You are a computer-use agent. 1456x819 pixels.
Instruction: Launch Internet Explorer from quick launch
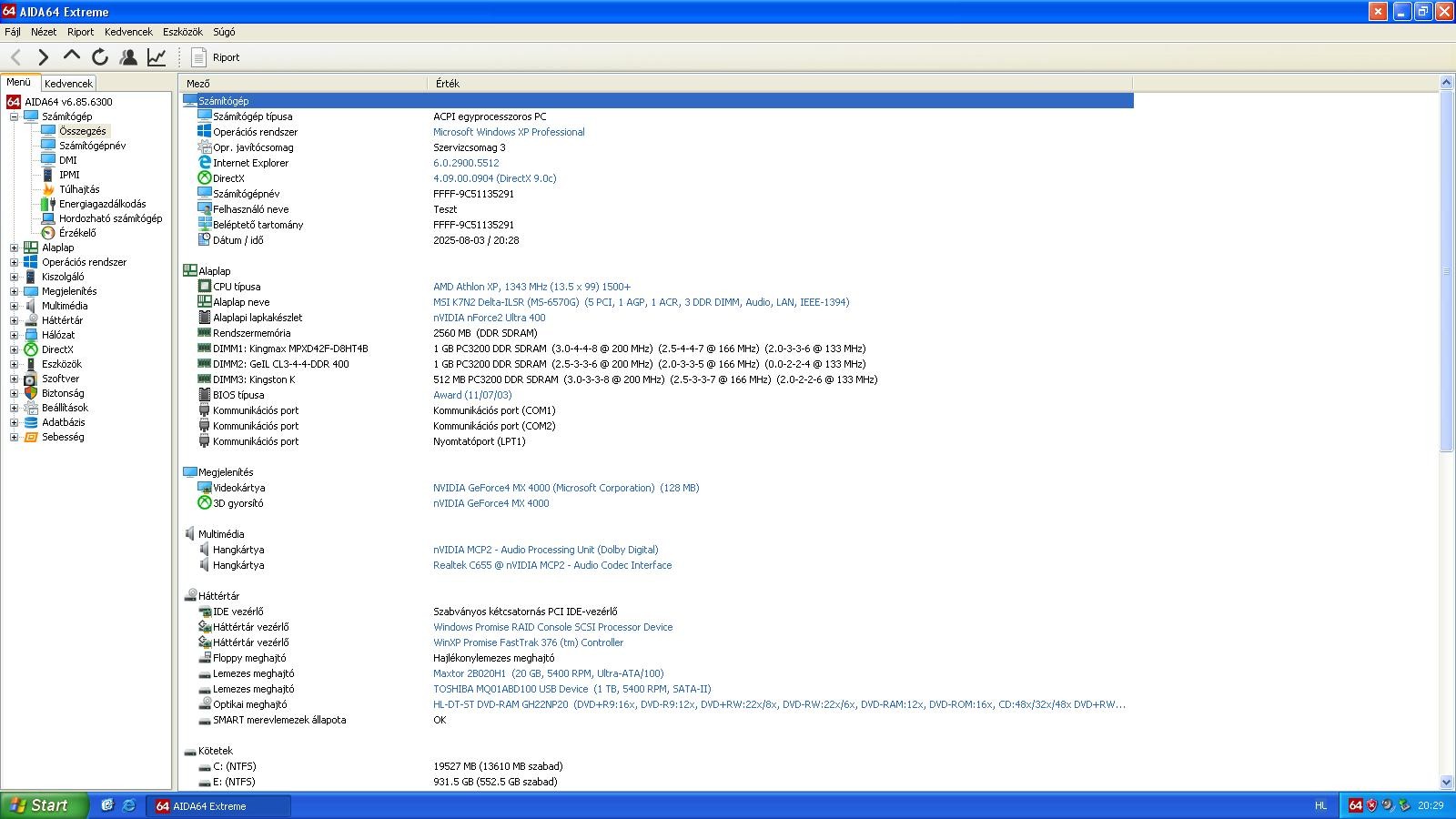click(128, 805)
